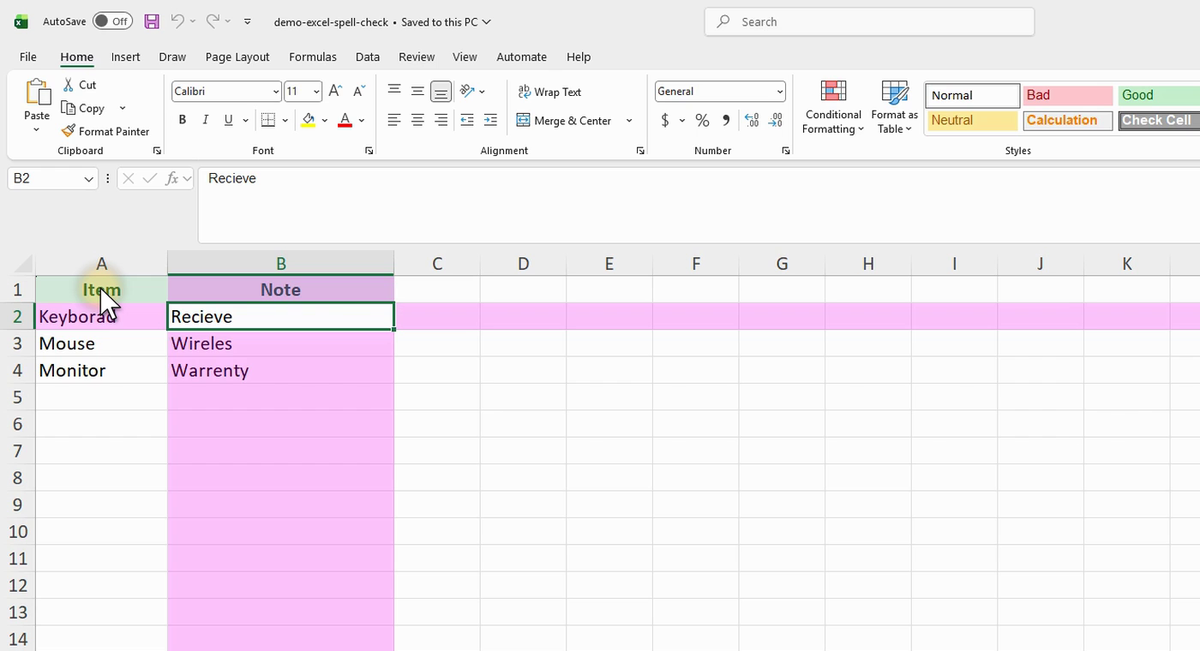The width and height of the screenshot is (1200, 651).
Task: Click Middle Align icon
Action: point(418,91)
